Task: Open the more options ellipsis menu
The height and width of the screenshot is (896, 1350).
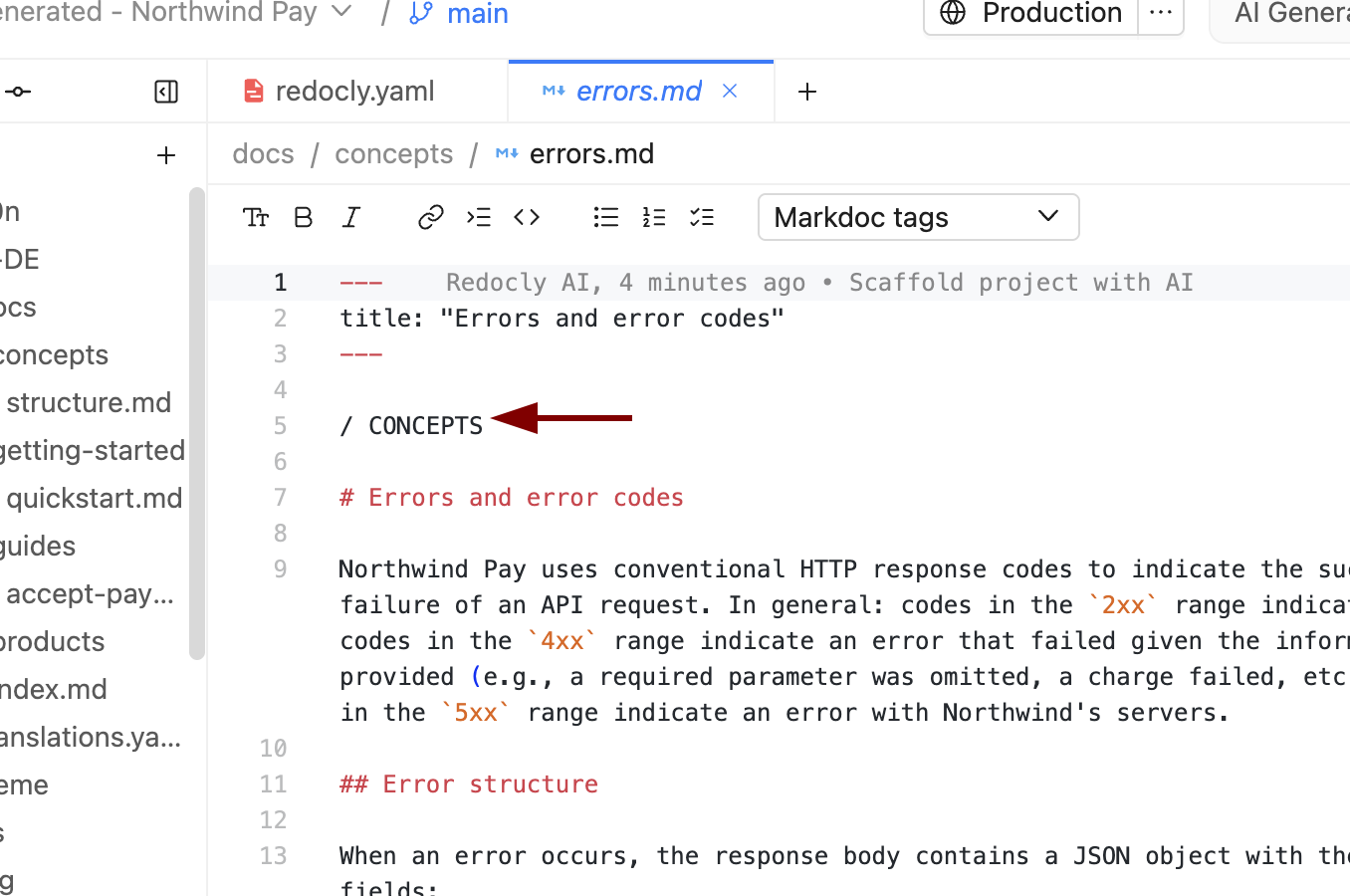Action: [x=1161, y=13]
